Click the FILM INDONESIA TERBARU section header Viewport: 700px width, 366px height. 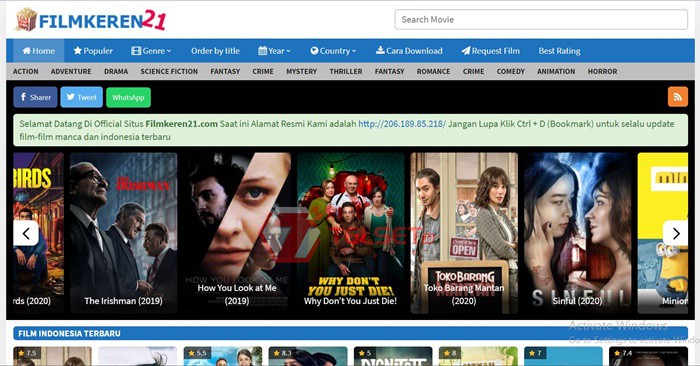click(x=350, y=333)
